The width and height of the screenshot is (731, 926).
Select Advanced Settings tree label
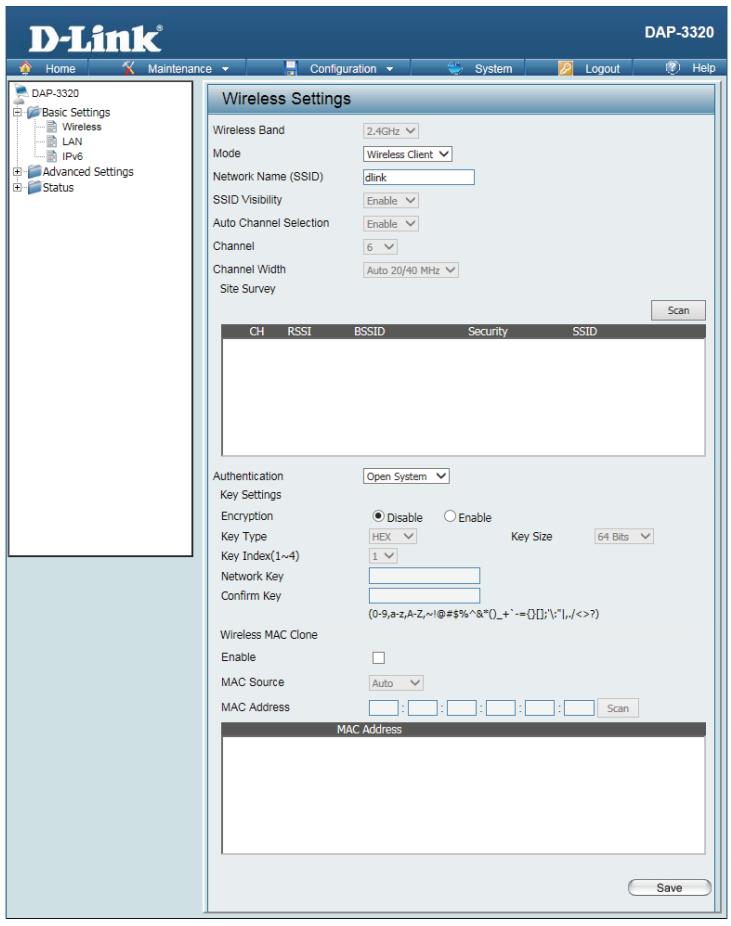(x=88, y=171)
